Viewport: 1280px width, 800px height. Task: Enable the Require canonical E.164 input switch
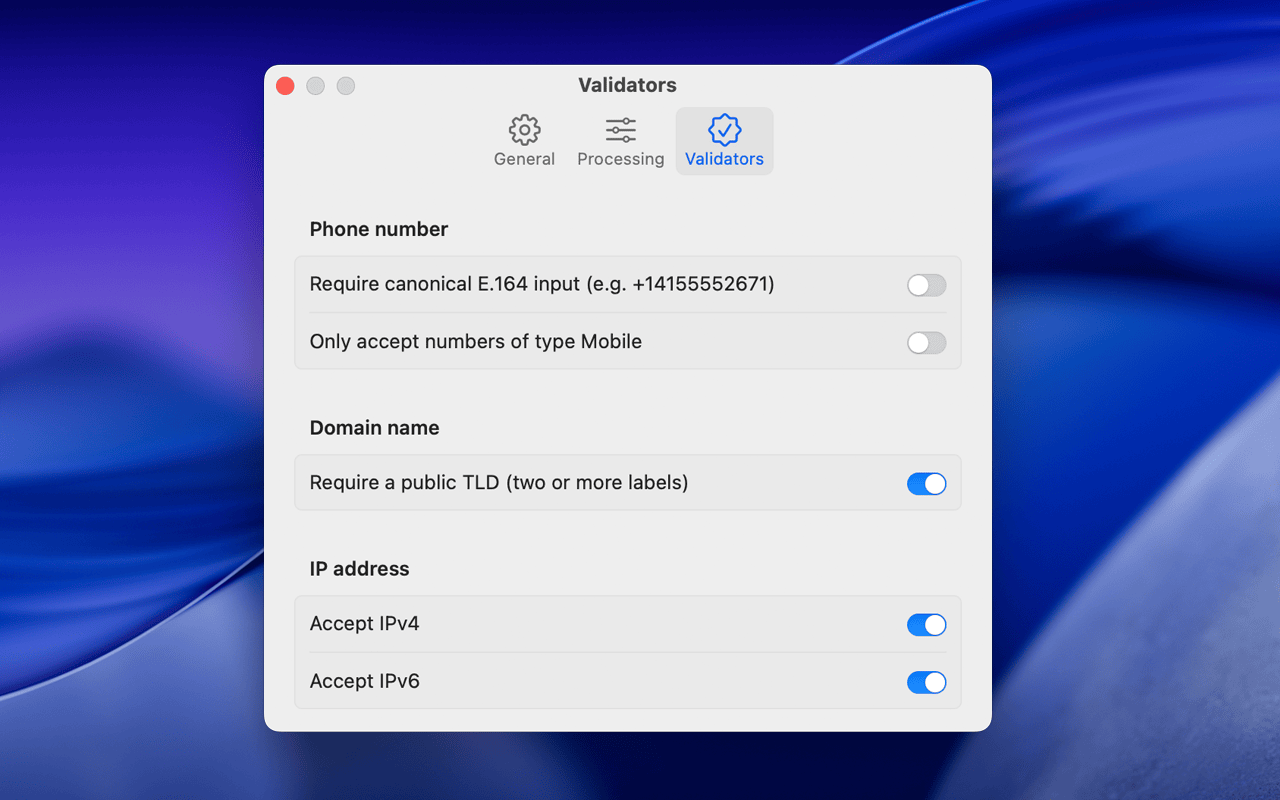tap(926, 285)
